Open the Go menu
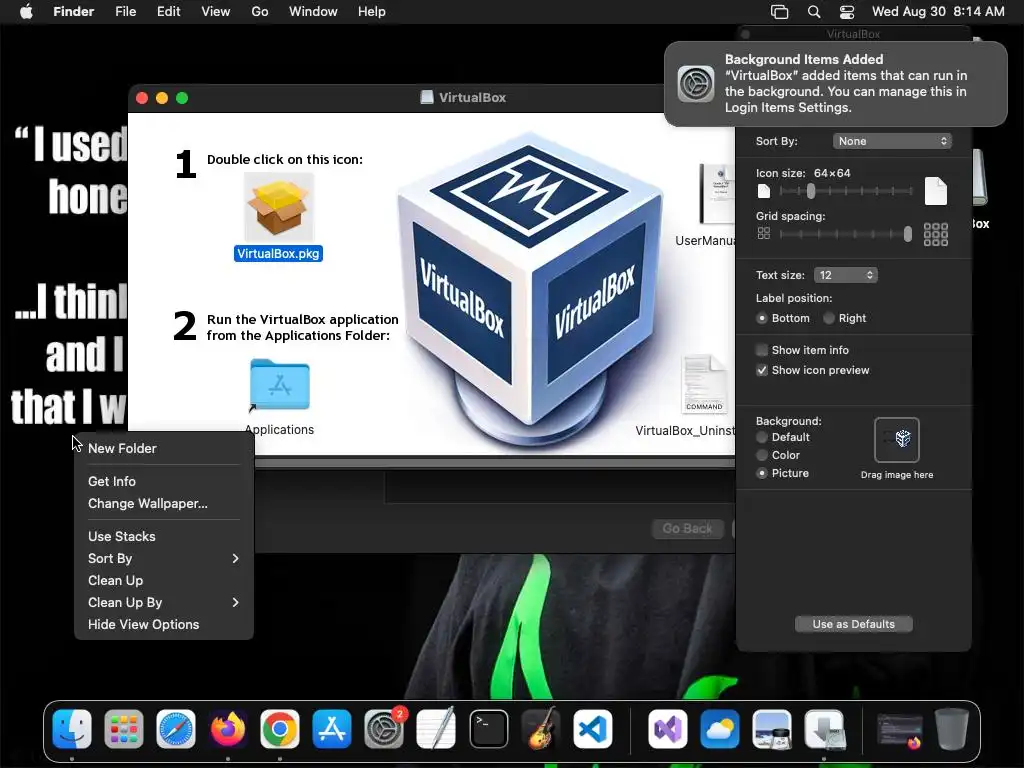Screen dimensions: 1024x768 [x=260, y=12]
